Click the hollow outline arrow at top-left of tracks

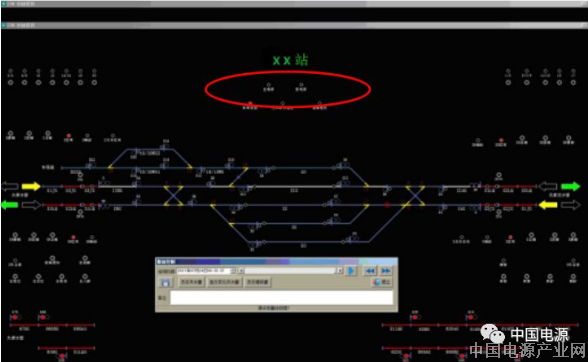(10, 186)
